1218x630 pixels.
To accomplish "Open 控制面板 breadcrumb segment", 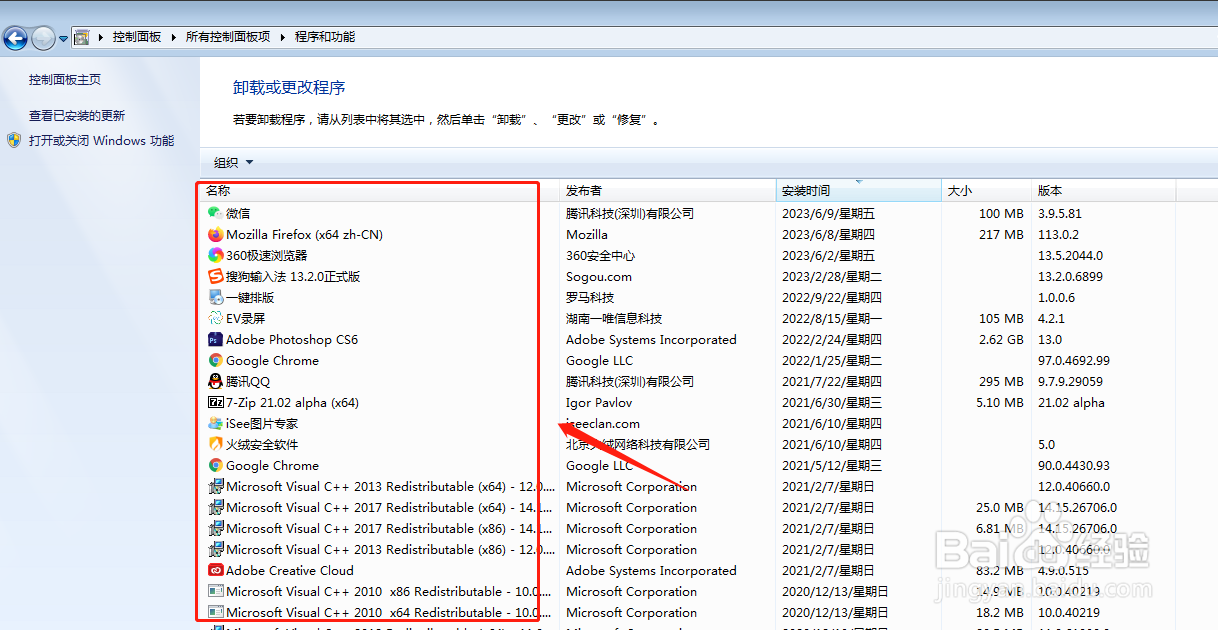I will click(137, 37).
